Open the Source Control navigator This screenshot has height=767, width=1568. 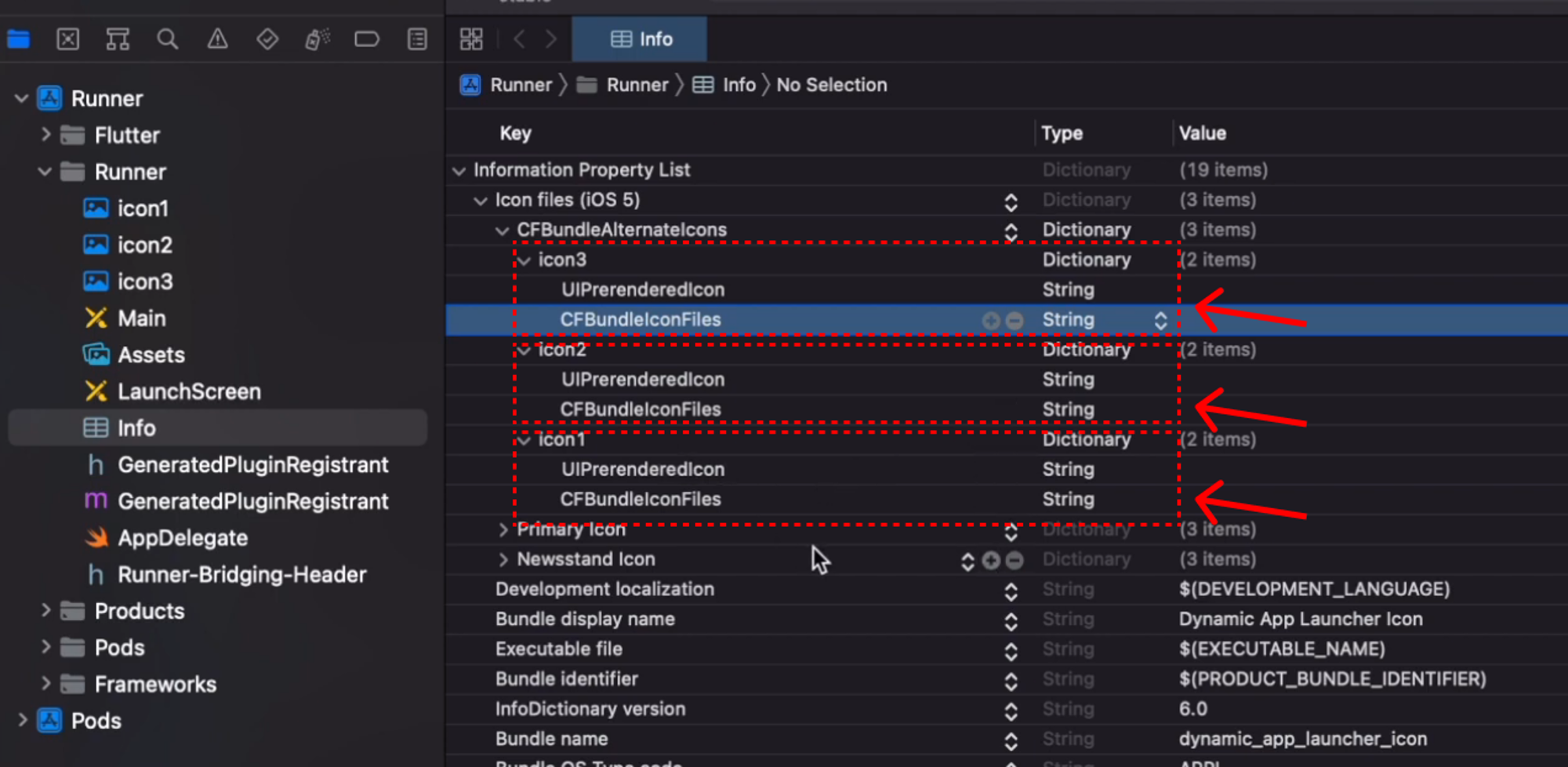[x=68, y=38]
